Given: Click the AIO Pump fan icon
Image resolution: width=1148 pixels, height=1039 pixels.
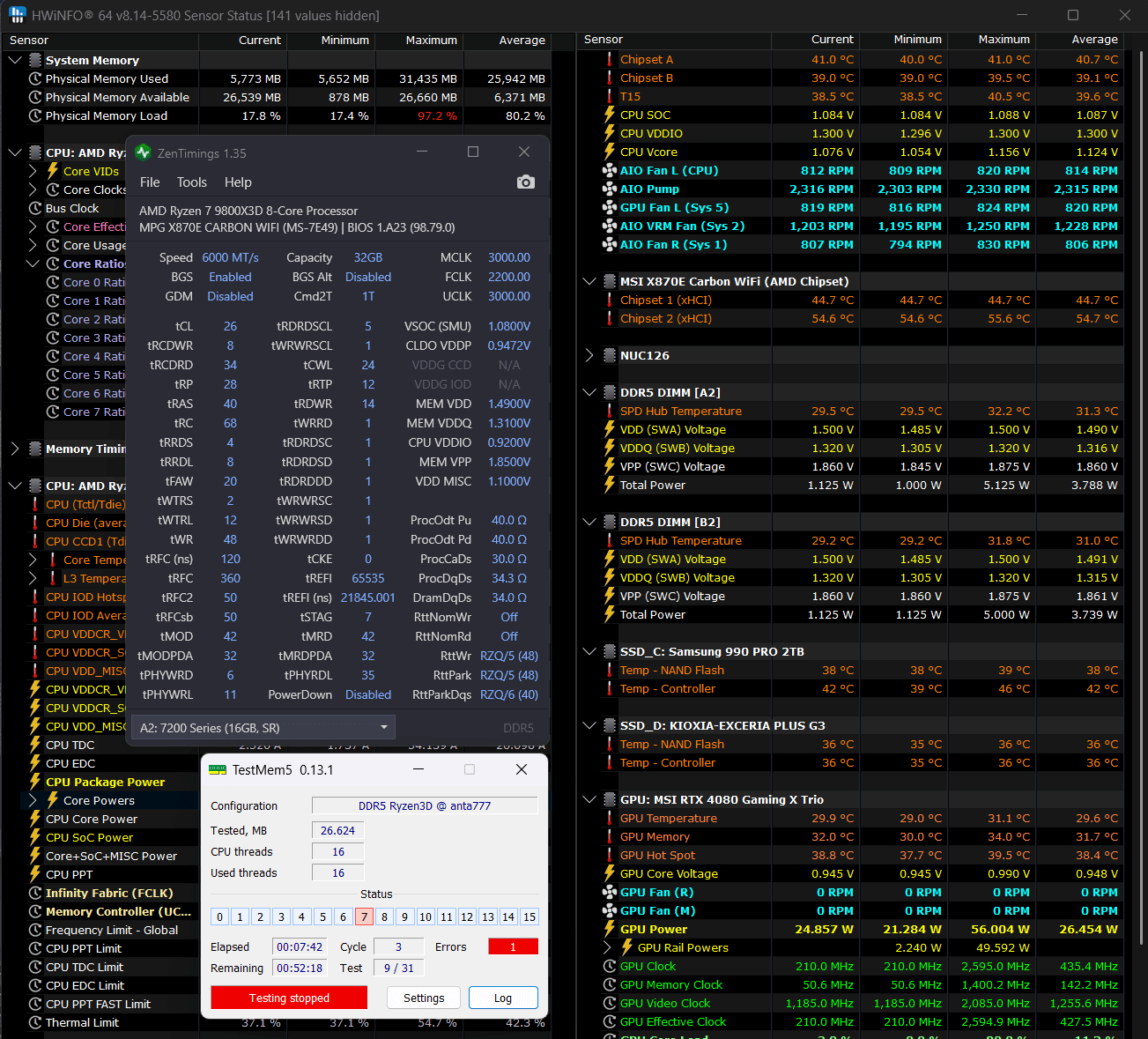Looking at the screenshot, I should (x=609, y=189).
